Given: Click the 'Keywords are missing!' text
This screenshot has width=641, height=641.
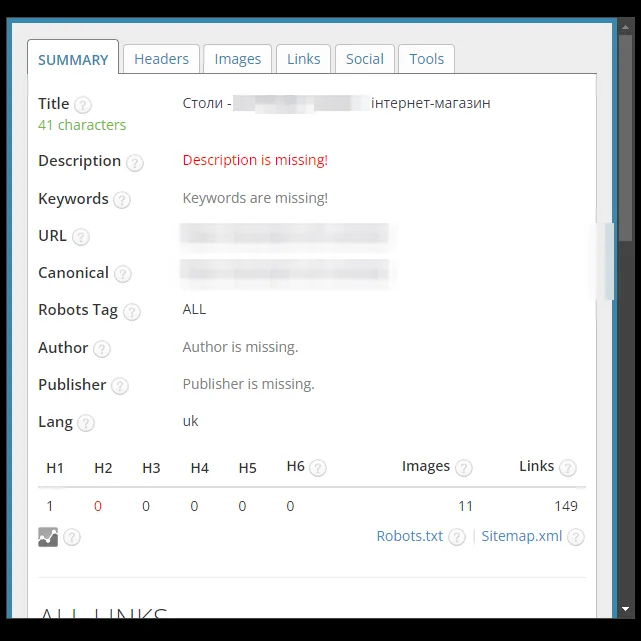Looking at the screenshot, I should point(255,198).
